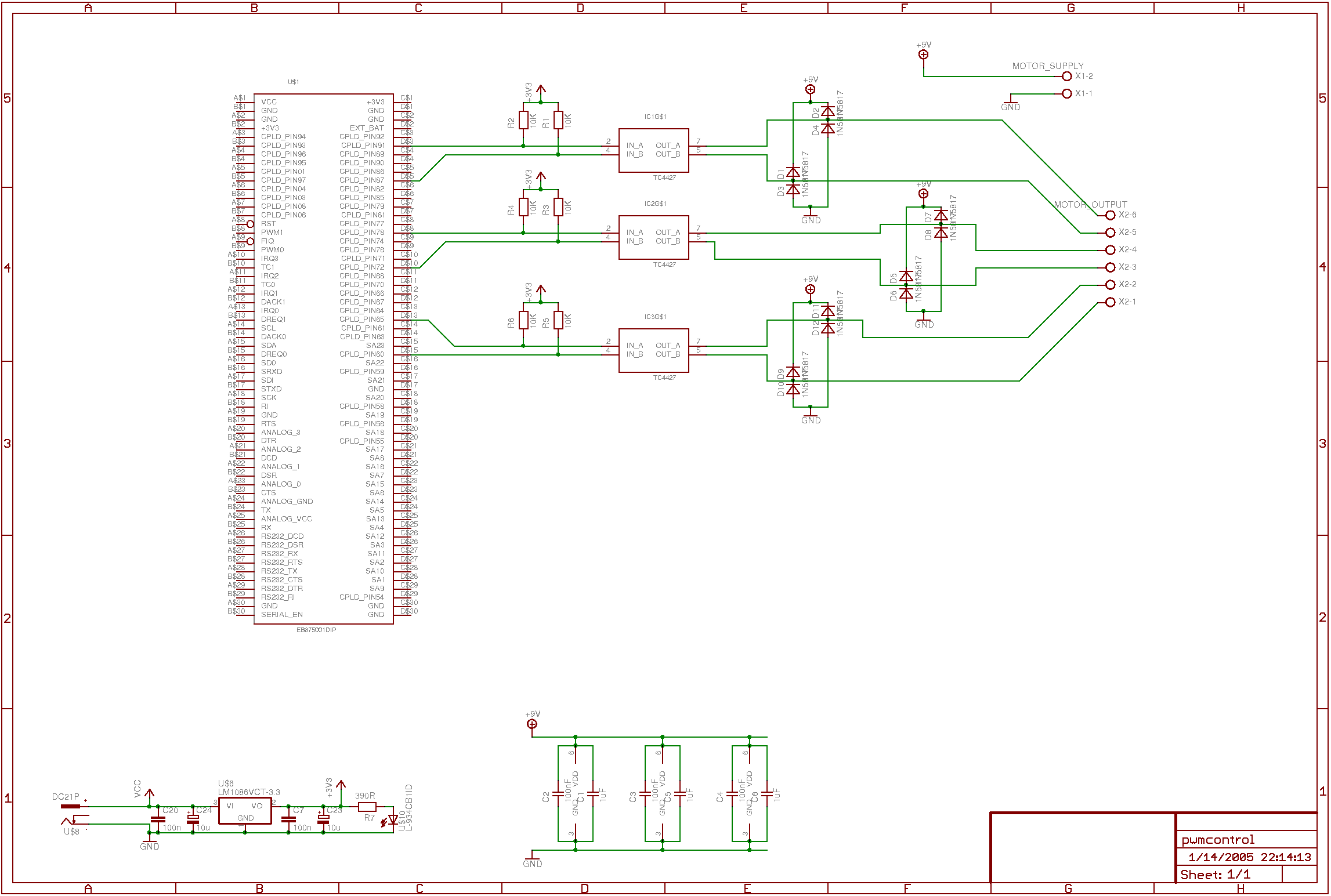Click the ANALOG_GND pin label
1331x896 pixels.
click(x=287, y=502)
